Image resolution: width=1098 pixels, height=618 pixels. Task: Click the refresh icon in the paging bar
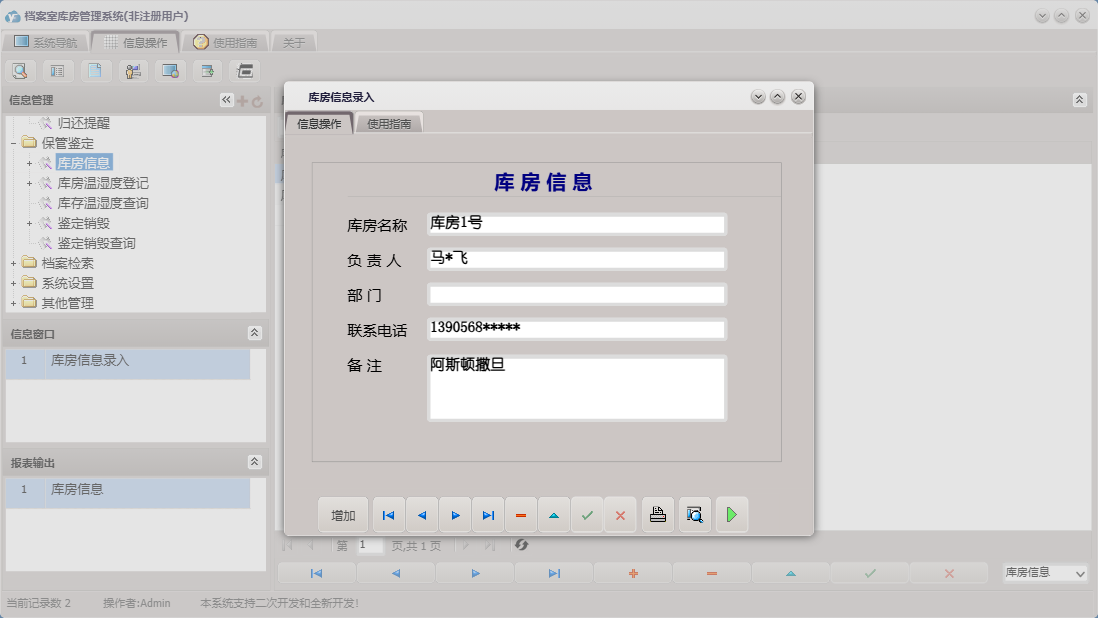pyautogui.click(x=519, y=545)
